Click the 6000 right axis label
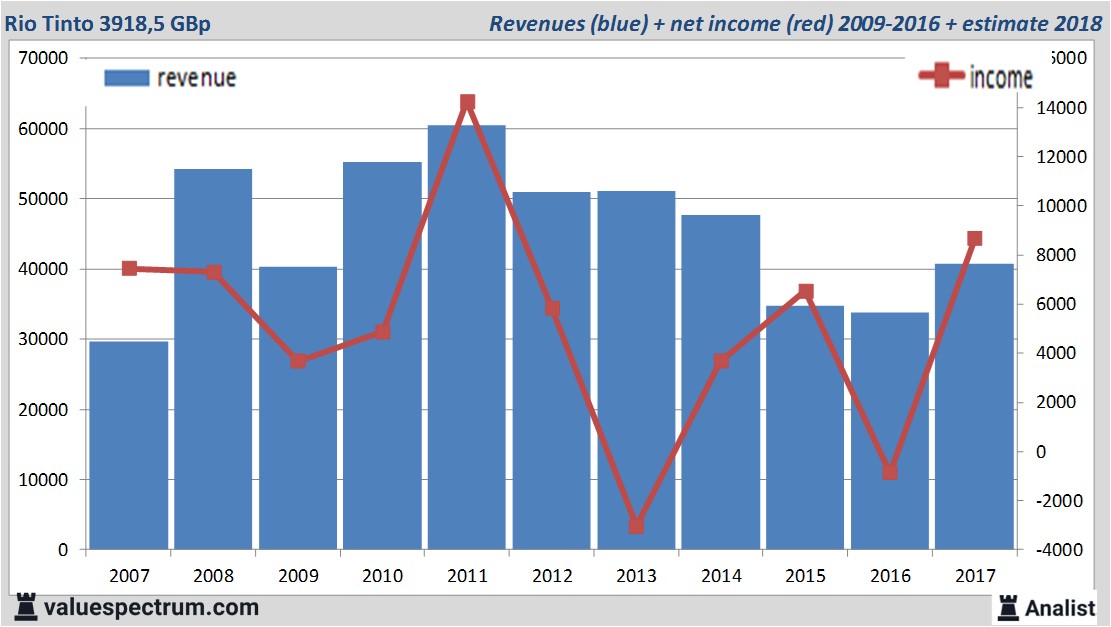 pyautogui.click(x=1056, y=304)
